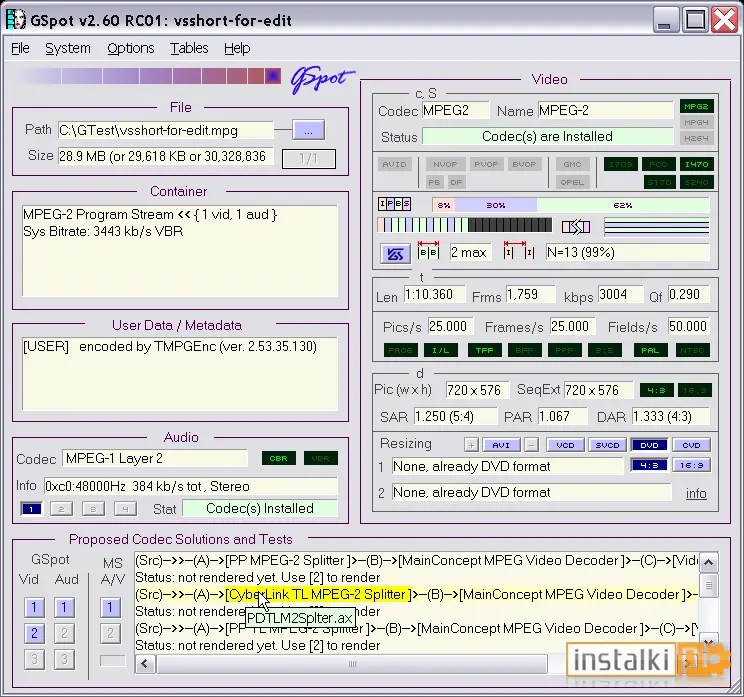Click the S240 colorimetry indicator

tap(696, 182)
